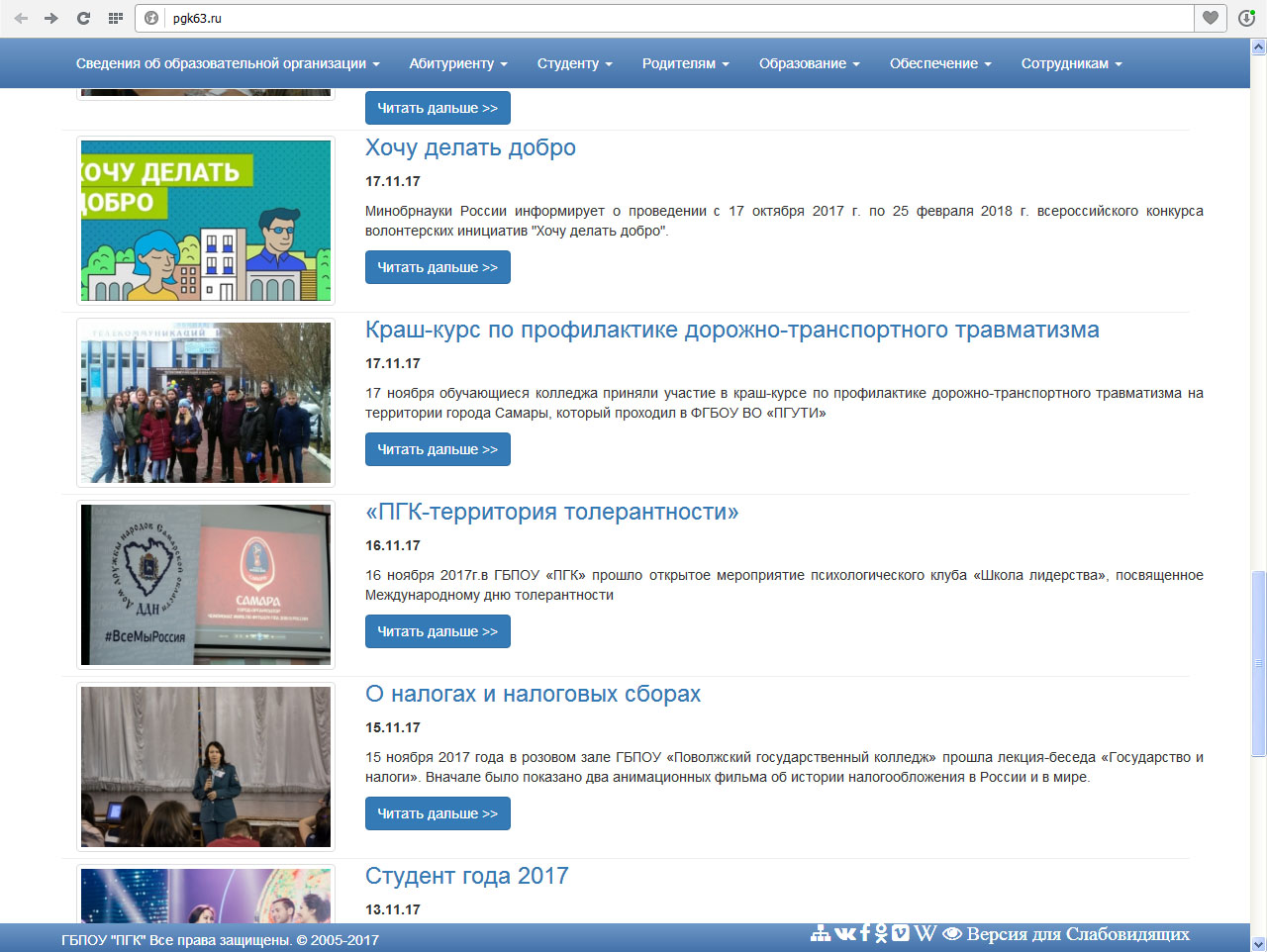This screenshot has width=1267, height=952.
Task: Open the speed dial grid icon
Action: 116,18
